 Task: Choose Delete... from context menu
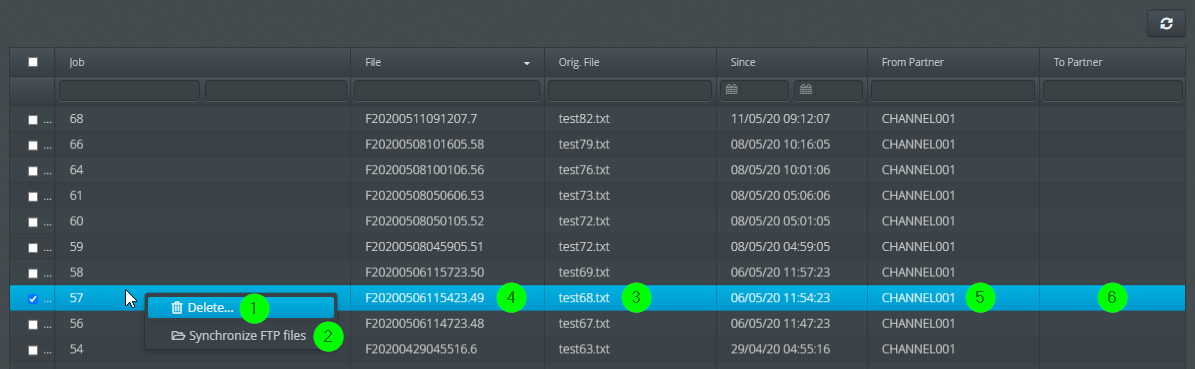pos(241,307)
